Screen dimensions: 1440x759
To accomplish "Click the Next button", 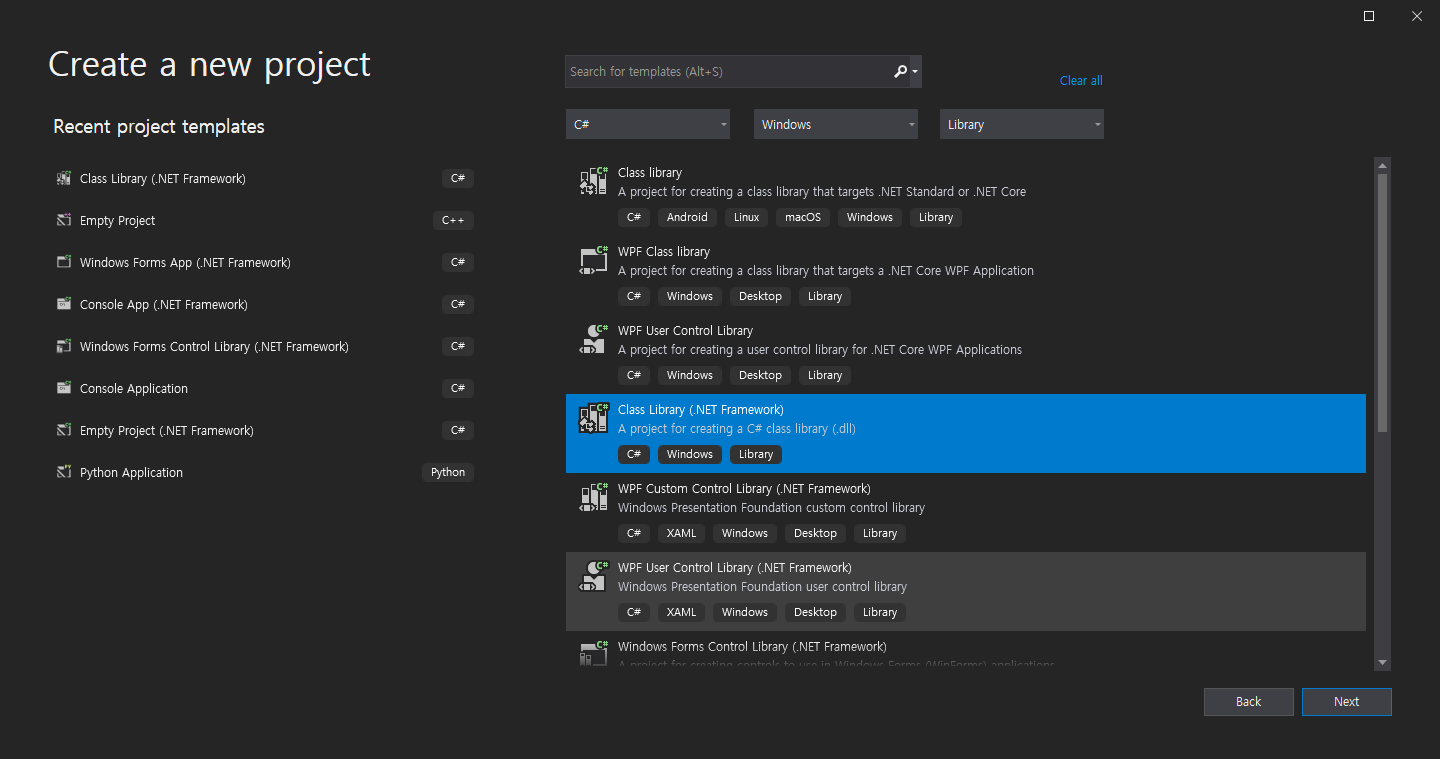I will [x=1346, y=702].
